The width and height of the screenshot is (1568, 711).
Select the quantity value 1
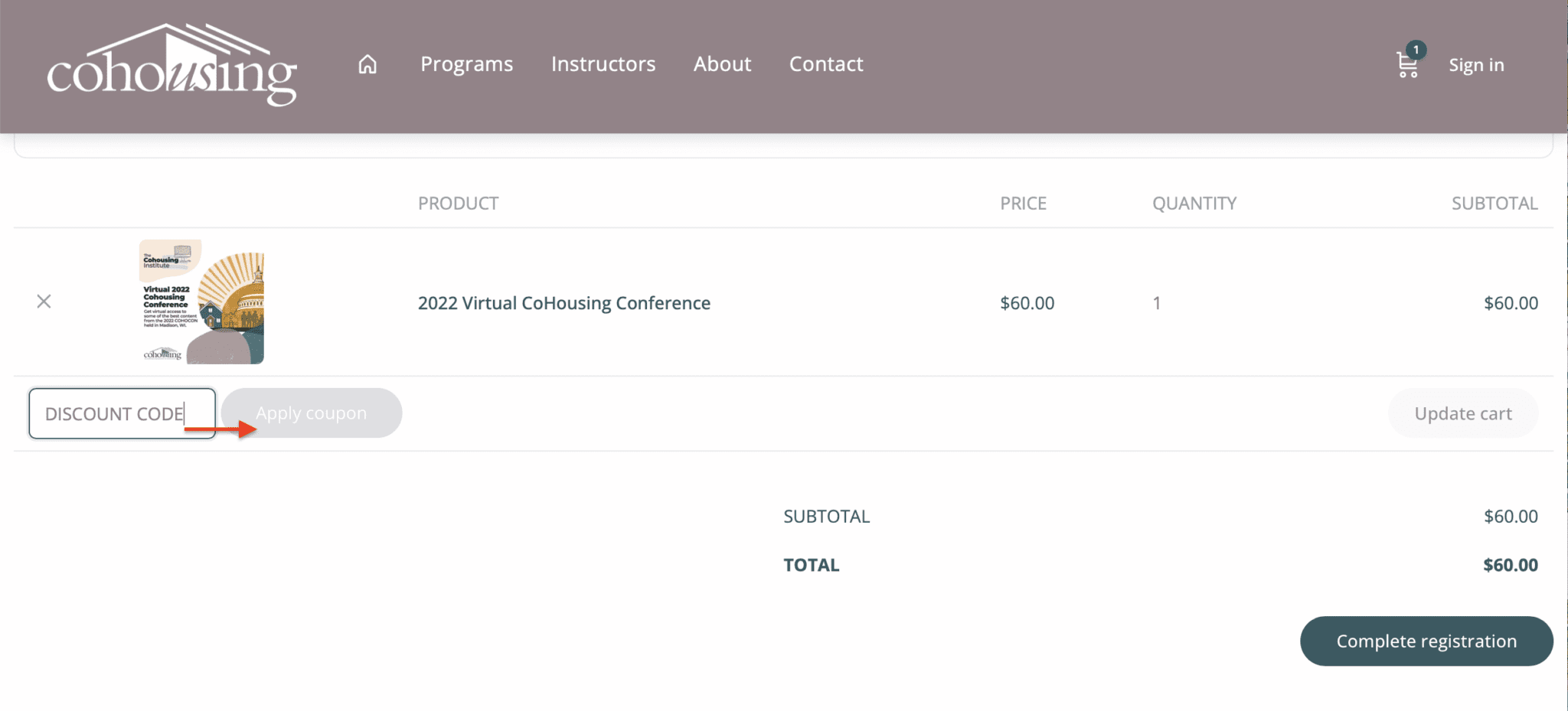(x=1157, y=303)
